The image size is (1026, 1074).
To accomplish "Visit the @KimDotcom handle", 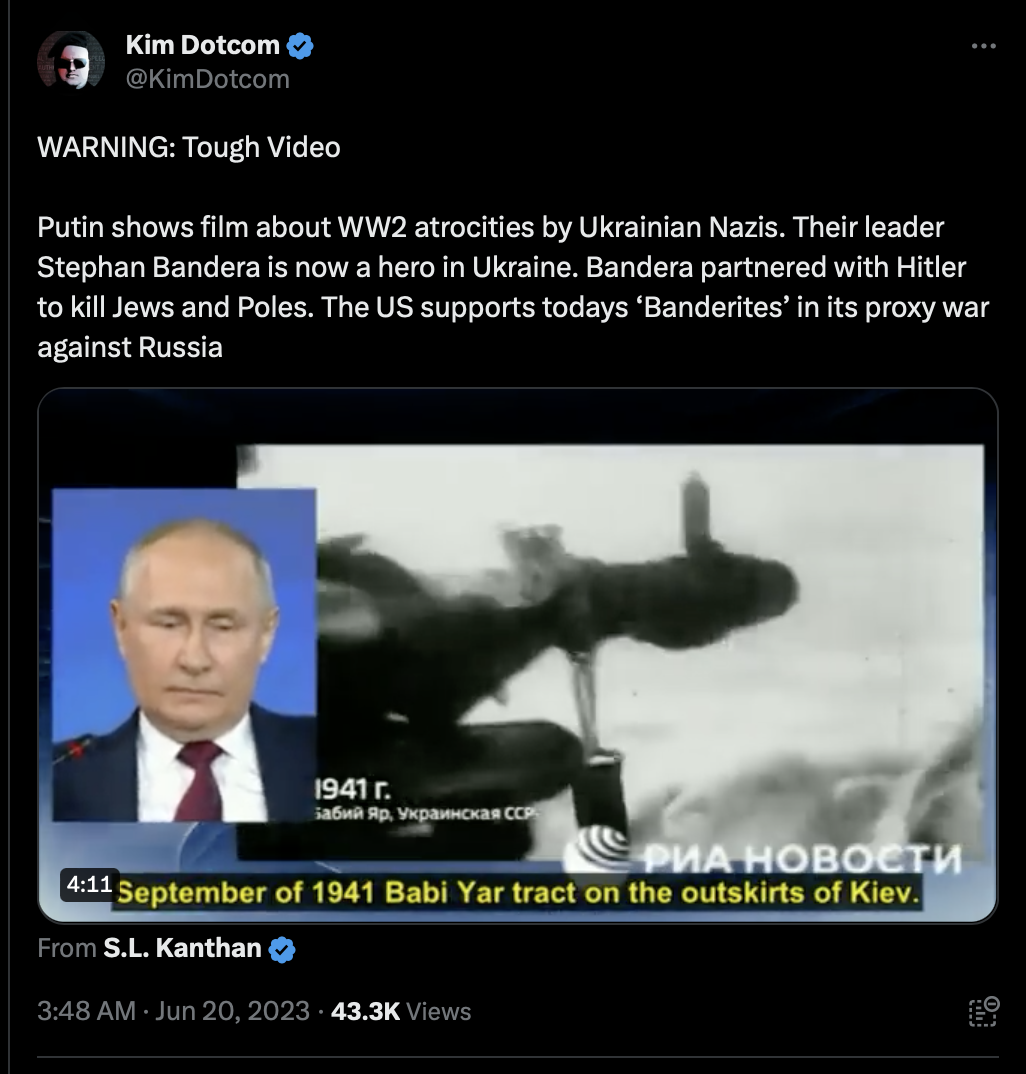I will click(208, 79).
